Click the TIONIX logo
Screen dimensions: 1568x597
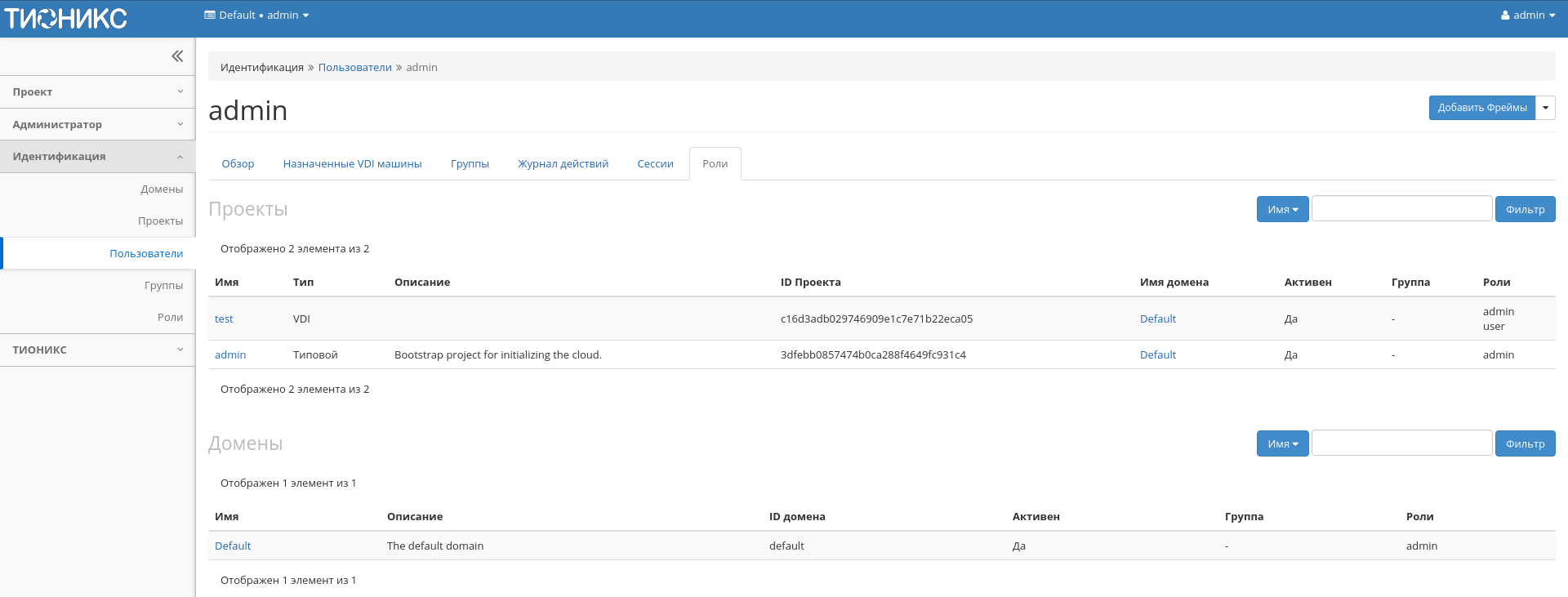pos(65,18)
